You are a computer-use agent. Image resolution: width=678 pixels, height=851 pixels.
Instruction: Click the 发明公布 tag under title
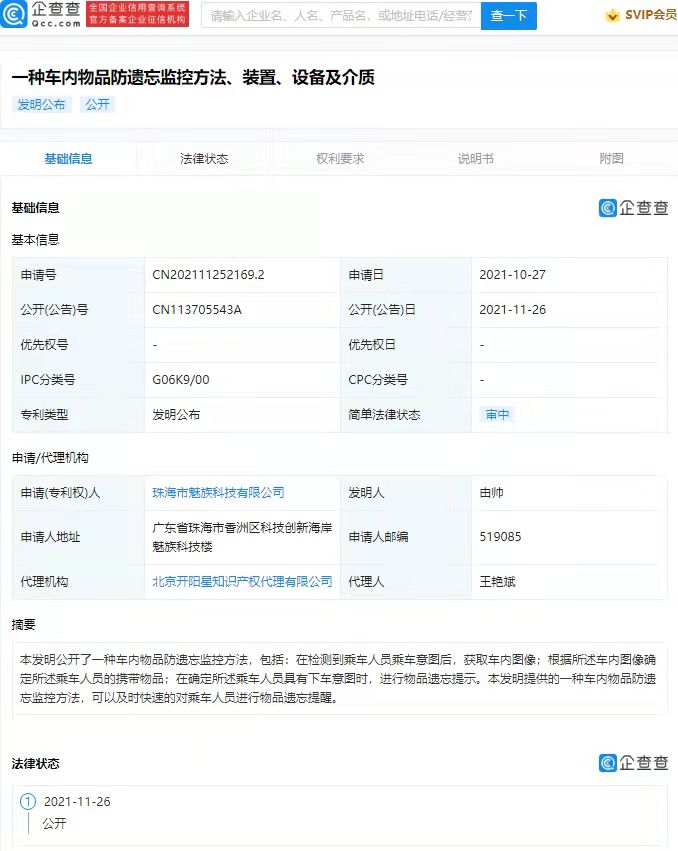coord(41,104)
